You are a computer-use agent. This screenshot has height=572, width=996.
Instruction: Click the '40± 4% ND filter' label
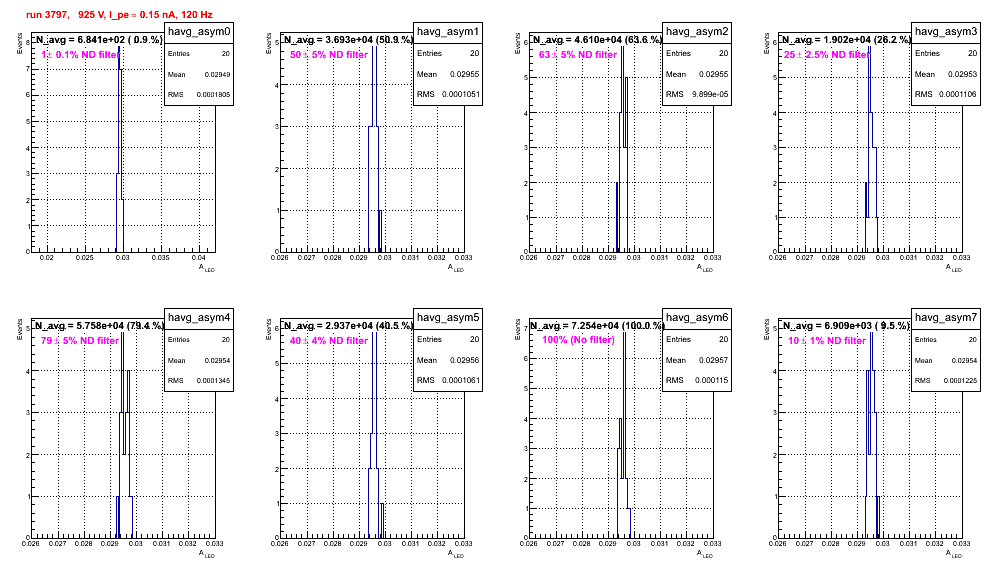tap(329, 341)
